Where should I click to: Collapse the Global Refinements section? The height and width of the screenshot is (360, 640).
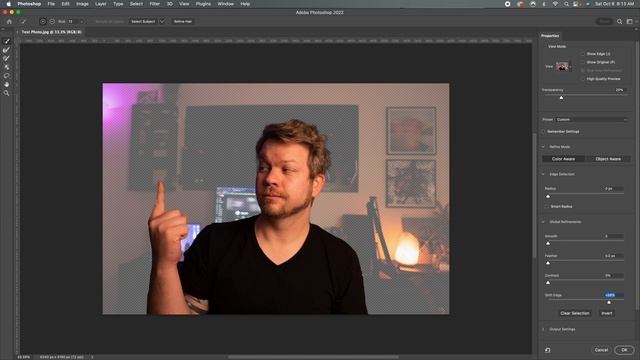[x=543, y=222]
